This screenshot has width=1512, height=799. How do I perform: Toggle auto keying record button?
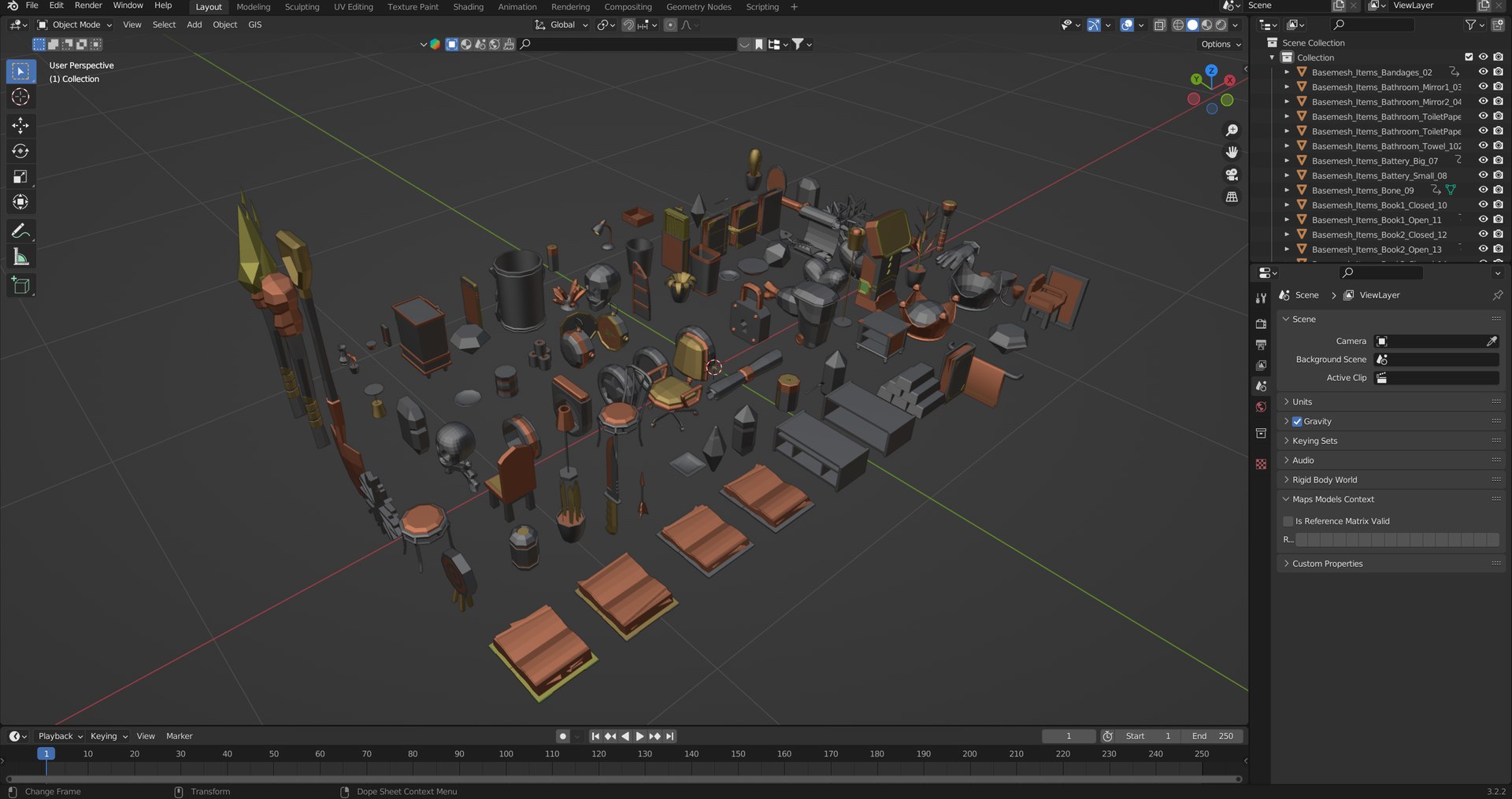562,736
